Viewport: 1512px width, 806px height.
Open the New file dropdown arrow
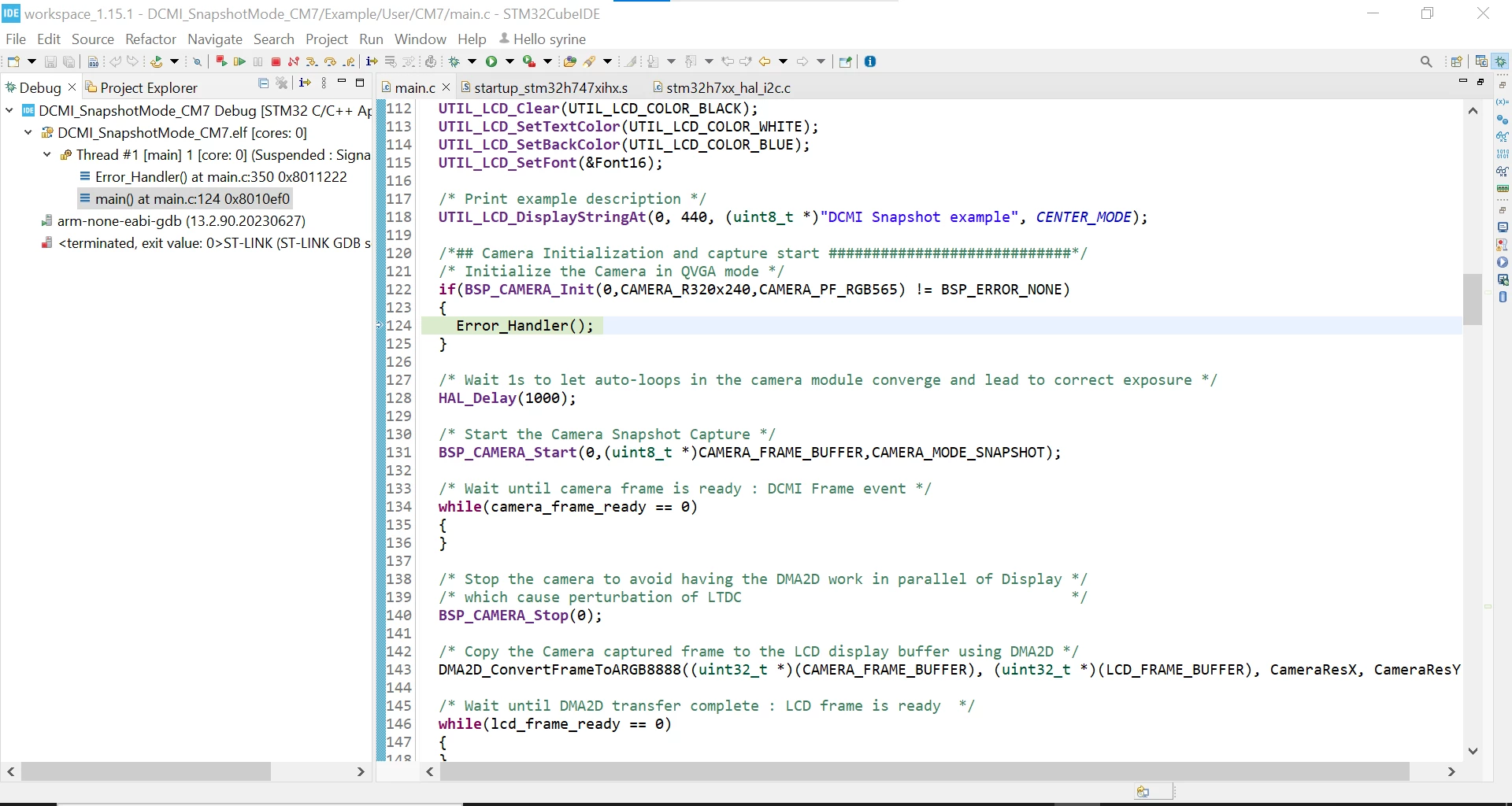pyautogui.click(x=31, y=61)
